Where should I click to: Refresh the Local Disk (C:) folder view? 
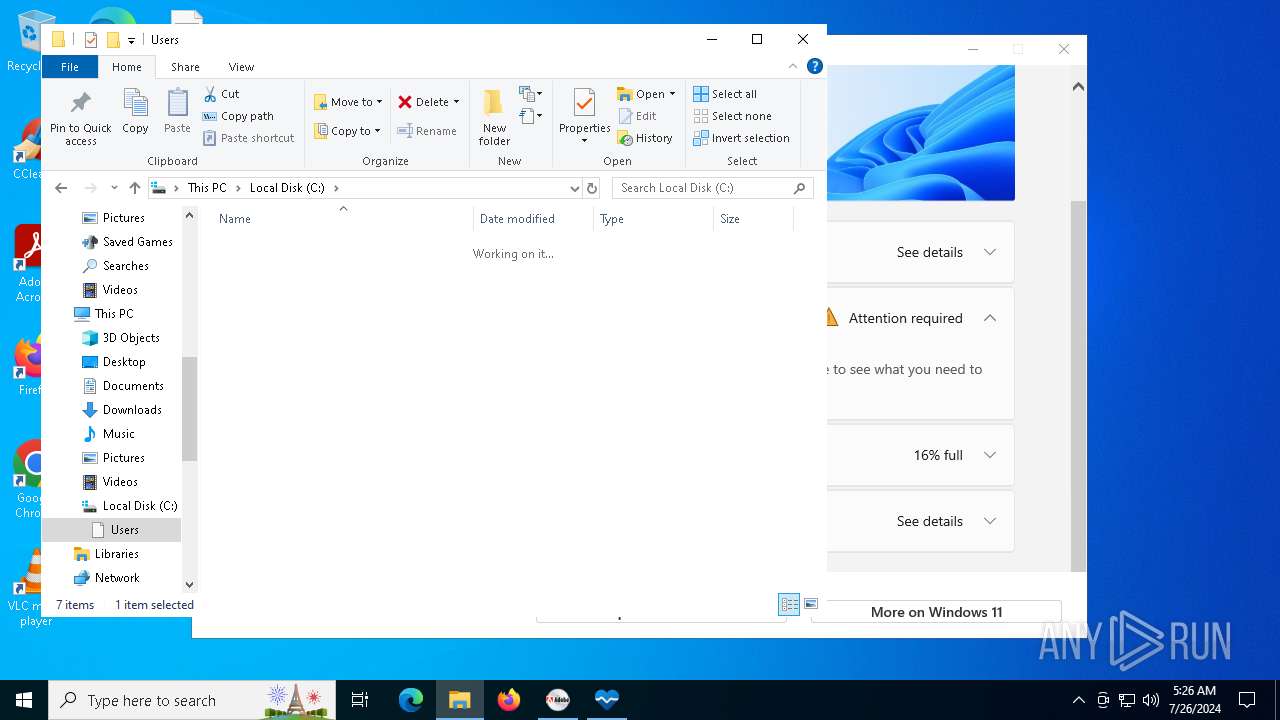tap(592, 188)
